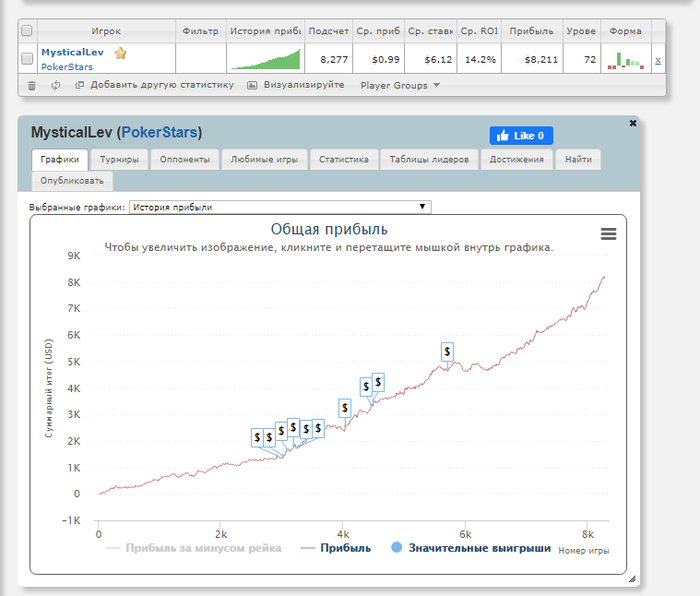Open the Опубликовать tab
This screenshot has width=700, height=596.
pyautogui.click(x=72, y=181)
